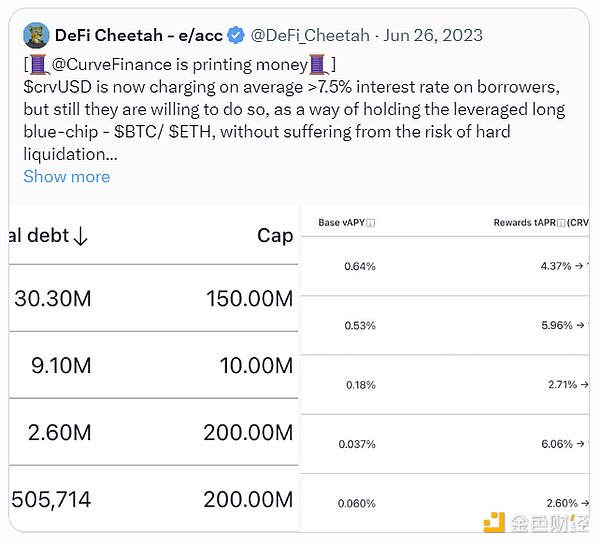Click the thread spool emoji before @CurveFinance
This screenshot has width=600, height=544.
click(40, 64)
